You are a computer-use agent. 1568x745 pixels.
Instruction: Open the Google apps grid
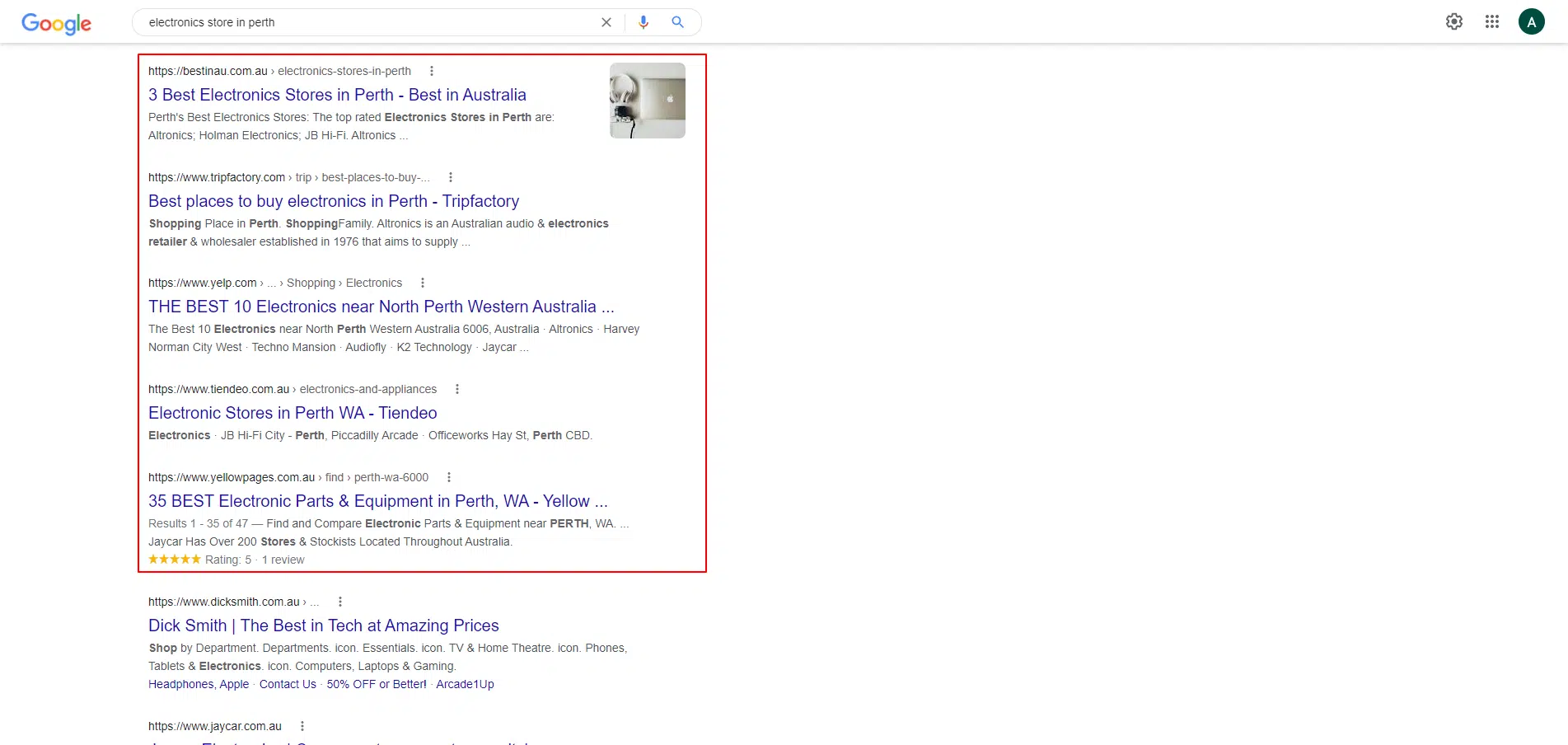click(x=1492, y=21)
